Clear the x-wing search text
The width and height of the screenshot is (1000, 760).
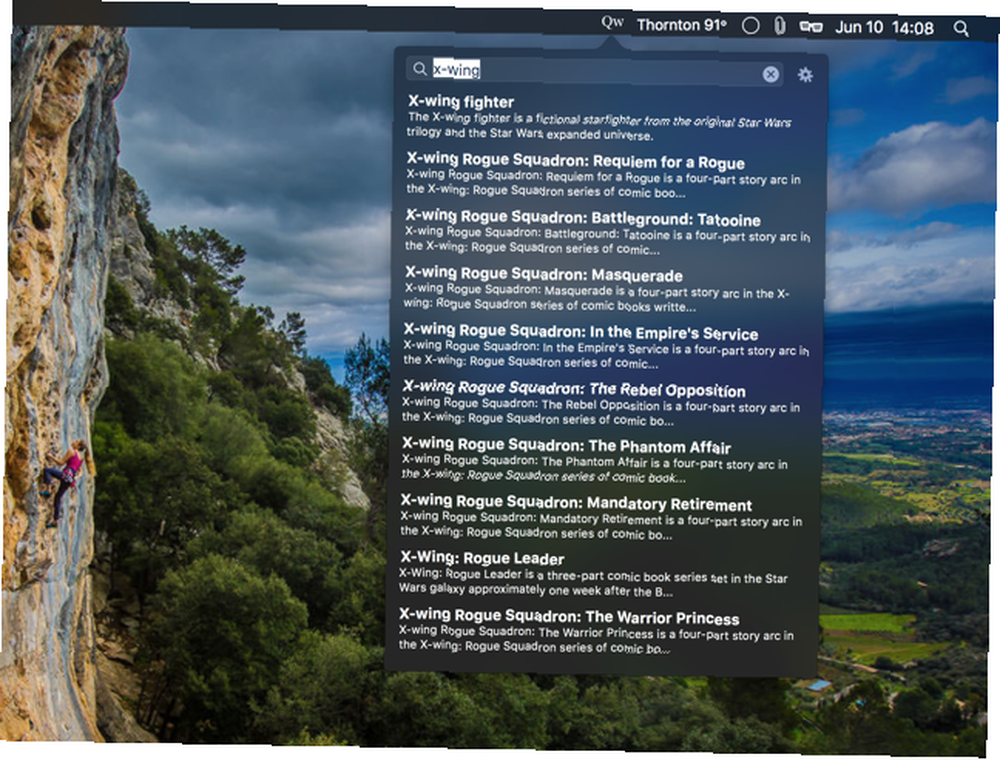770,74
